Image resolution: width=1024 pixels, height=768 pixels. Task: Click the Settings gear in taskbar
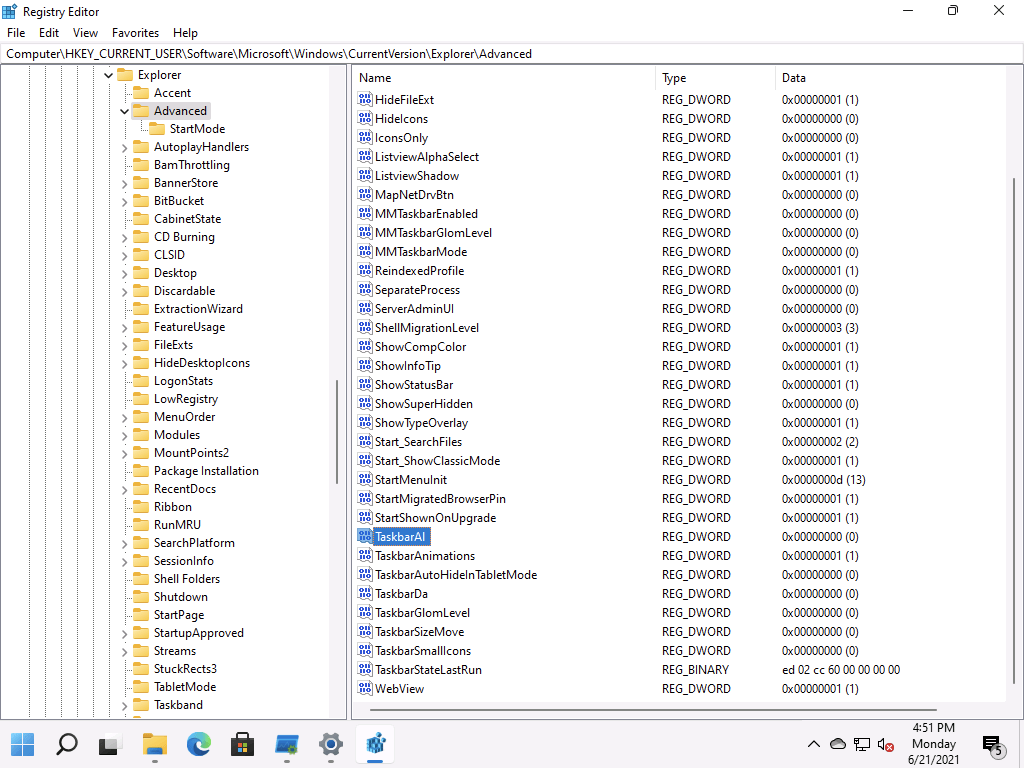tap(330, 745)
